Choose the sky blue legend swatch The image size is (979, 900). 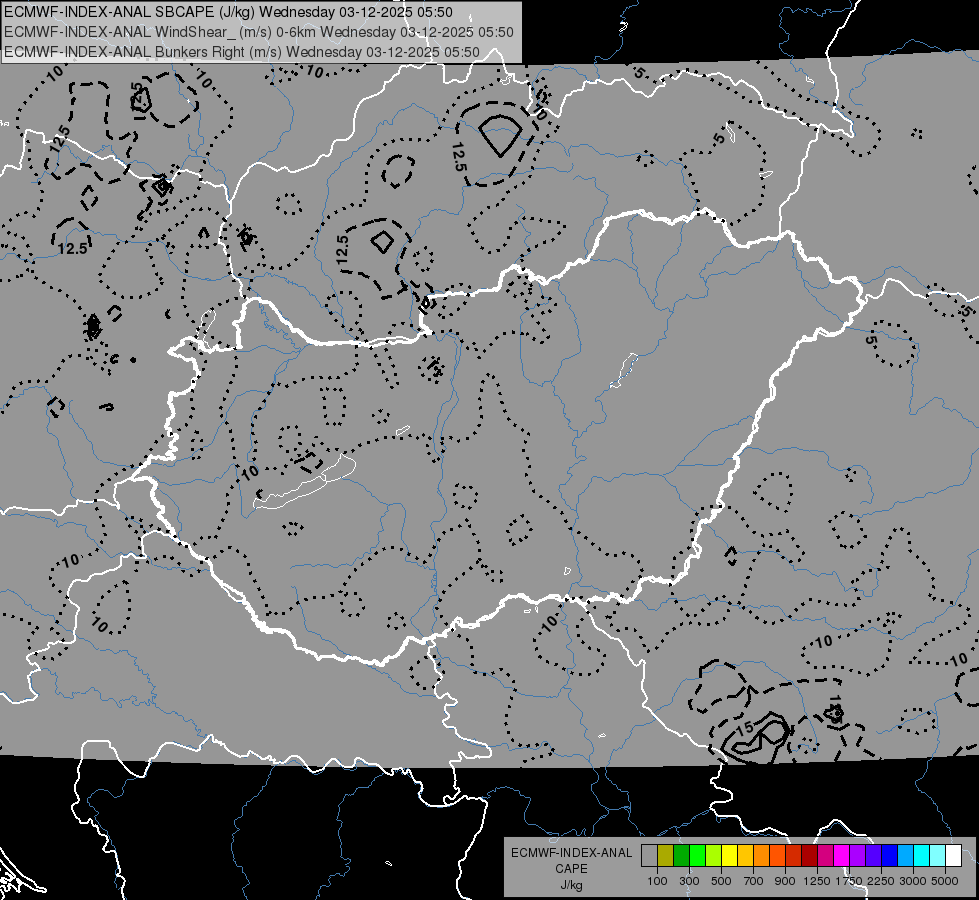coord(905,856)
